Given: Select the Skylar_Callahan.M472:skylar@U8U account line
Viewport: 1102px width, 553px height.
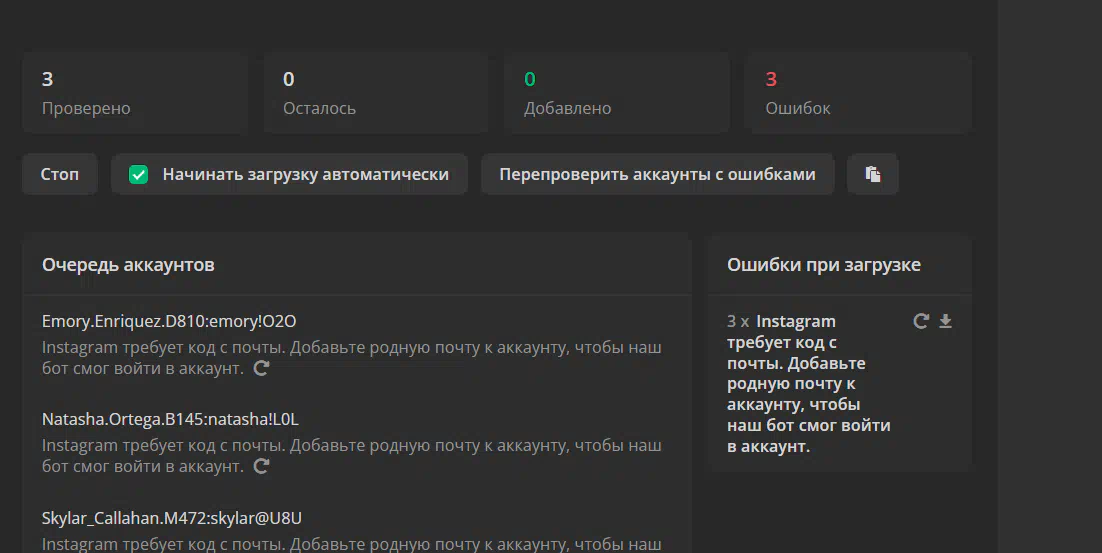Looking at the screenshot, I should [171, 518].
